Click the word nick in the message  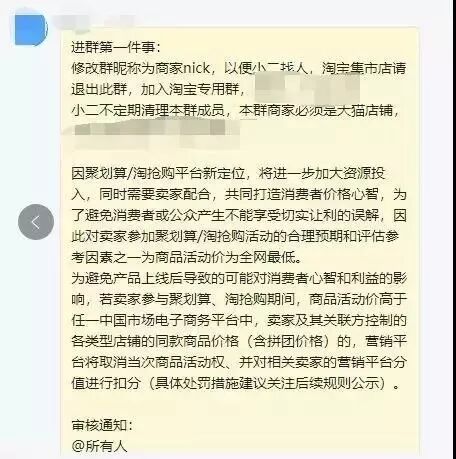pyautogui.click(x=197, y=68)
